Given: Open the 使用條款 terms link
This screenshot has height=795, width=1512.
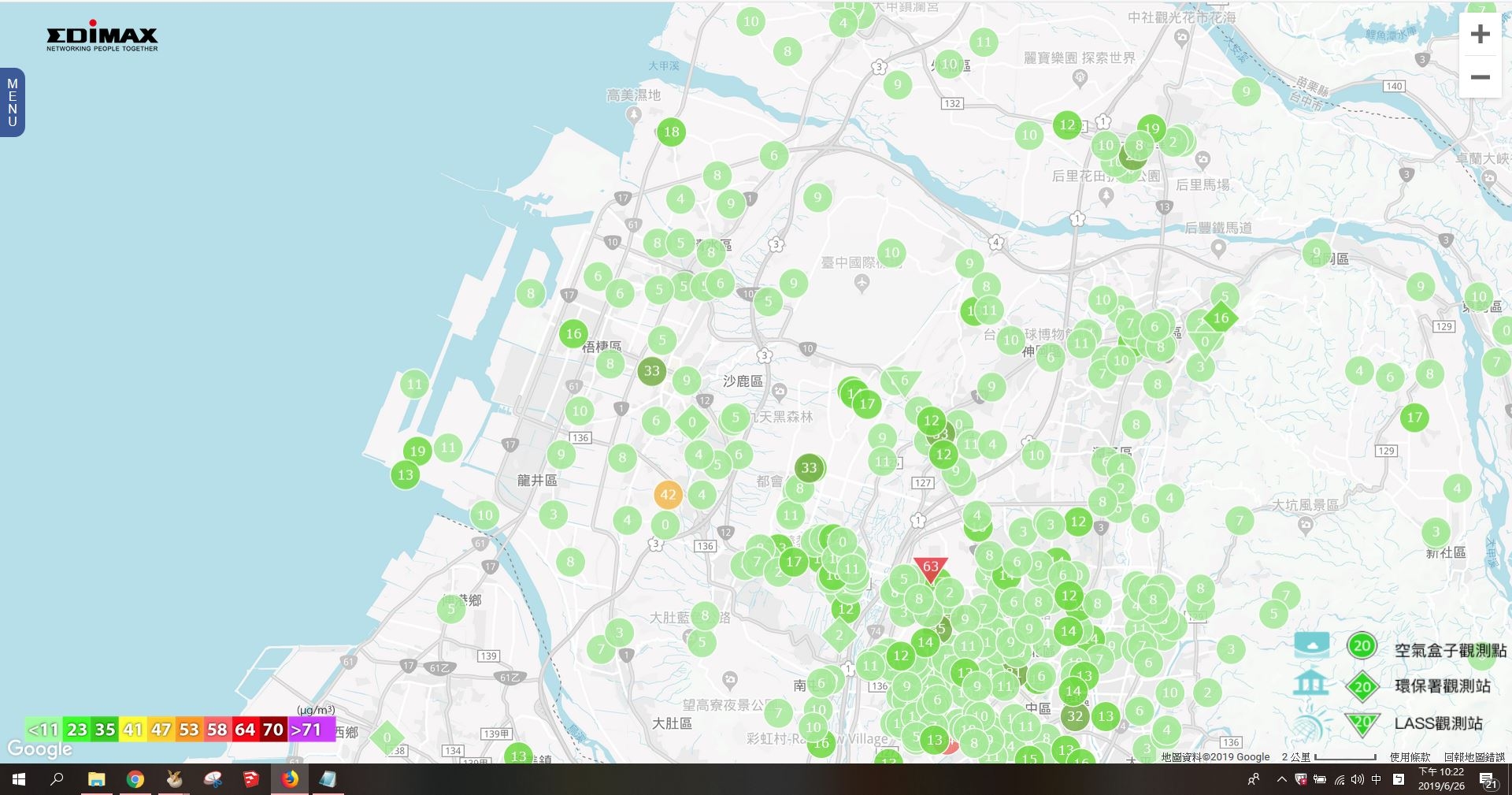Looking at the screenshot, I should tap(1410, 756).
